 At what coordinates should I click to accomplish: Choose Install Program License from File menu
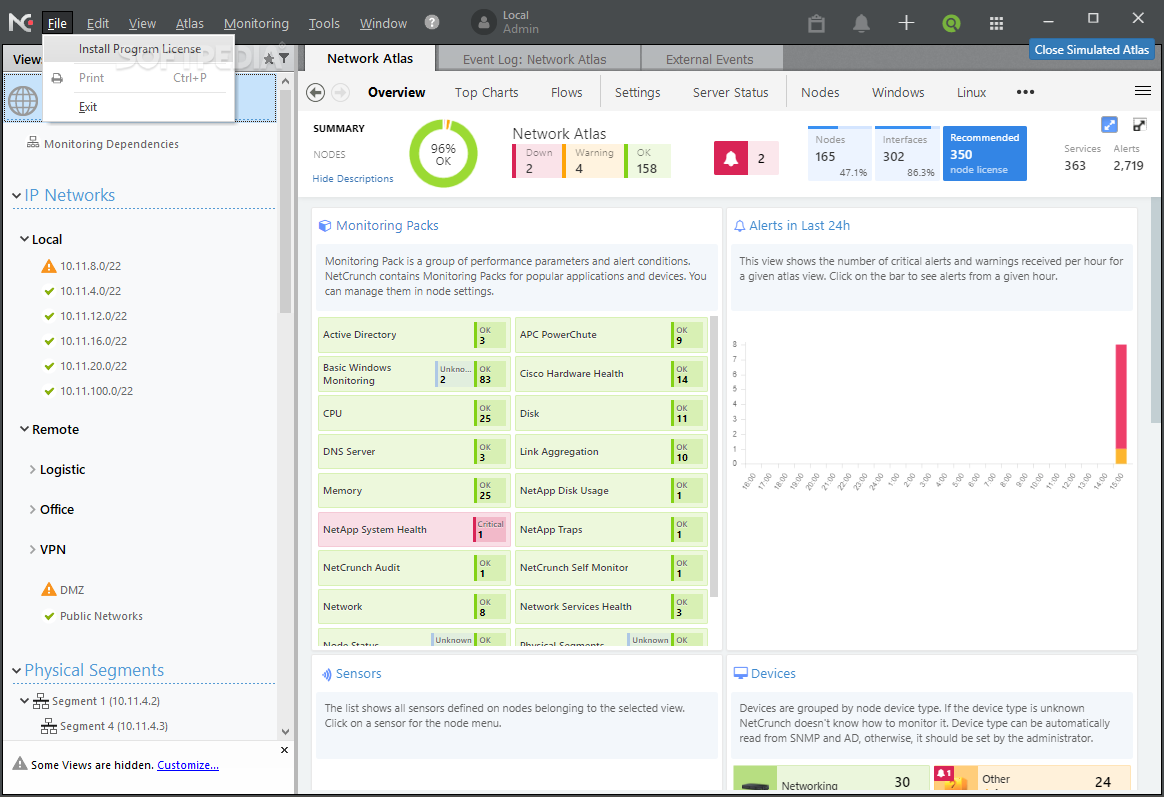pos(139,49)
